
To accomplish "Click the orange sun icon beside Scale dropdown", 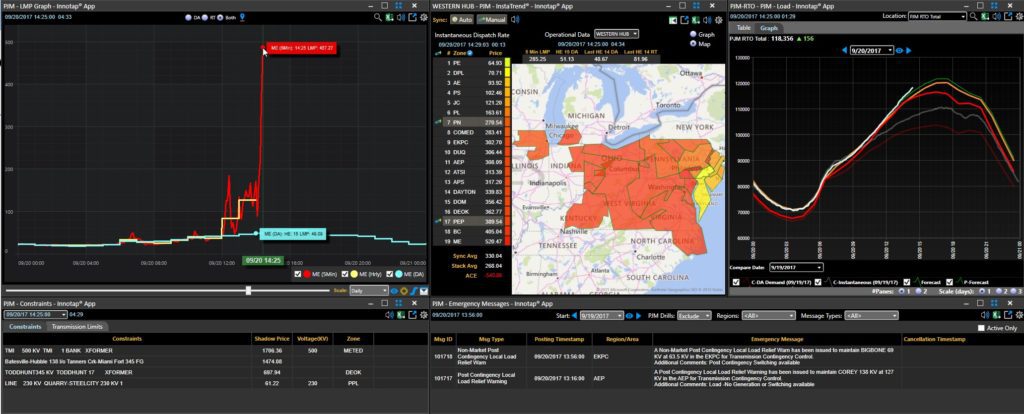I will tap(404, 291).
